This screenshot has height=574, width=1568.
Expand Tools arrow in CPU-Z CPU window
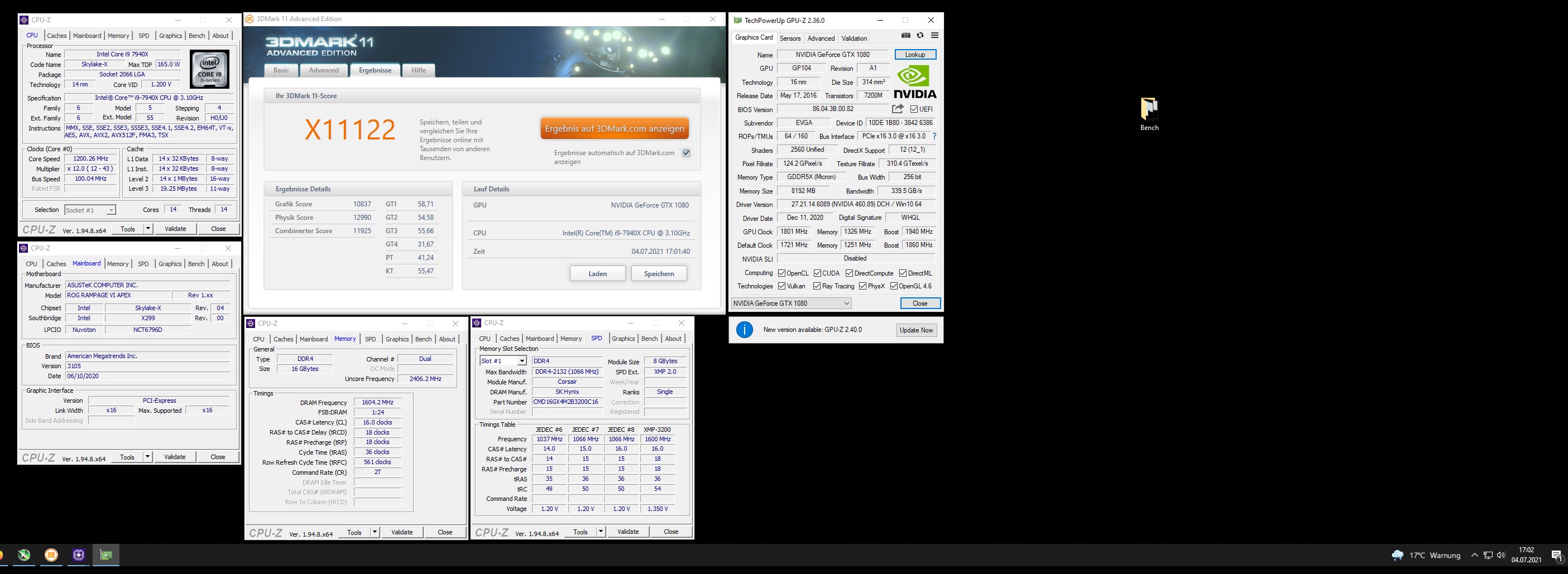click(148, 229)
